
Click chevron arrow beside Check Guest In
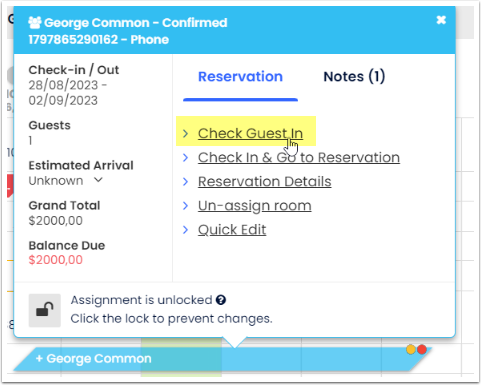186,134
